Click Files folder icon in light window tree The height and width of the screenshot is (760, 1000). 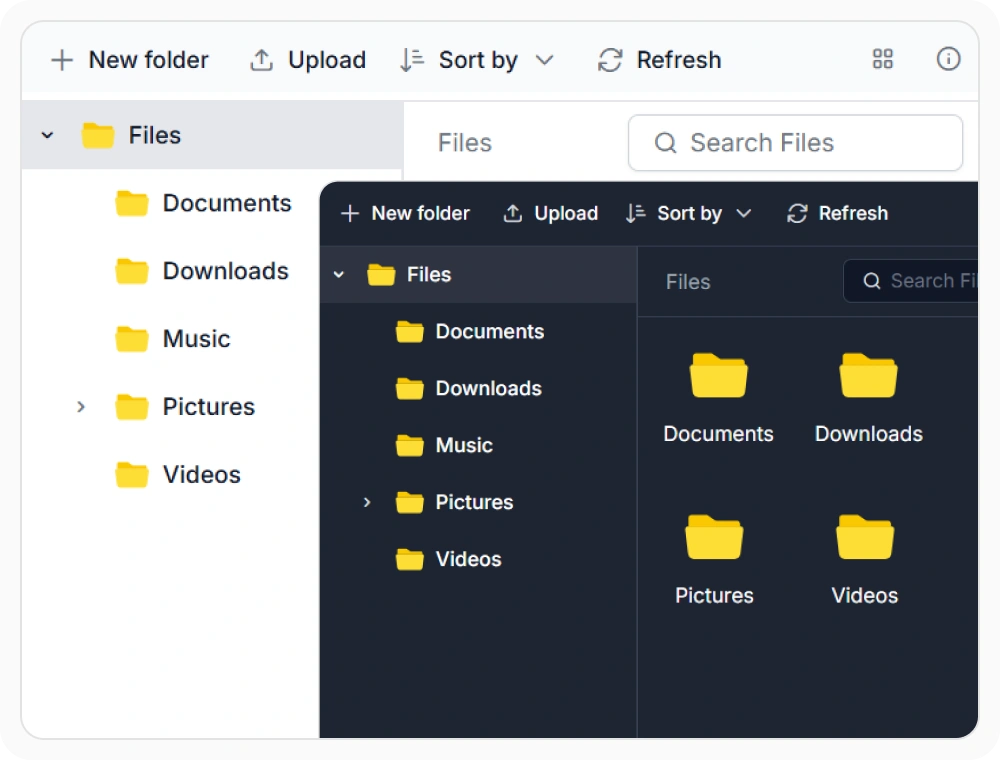click(x=98, y=135)
